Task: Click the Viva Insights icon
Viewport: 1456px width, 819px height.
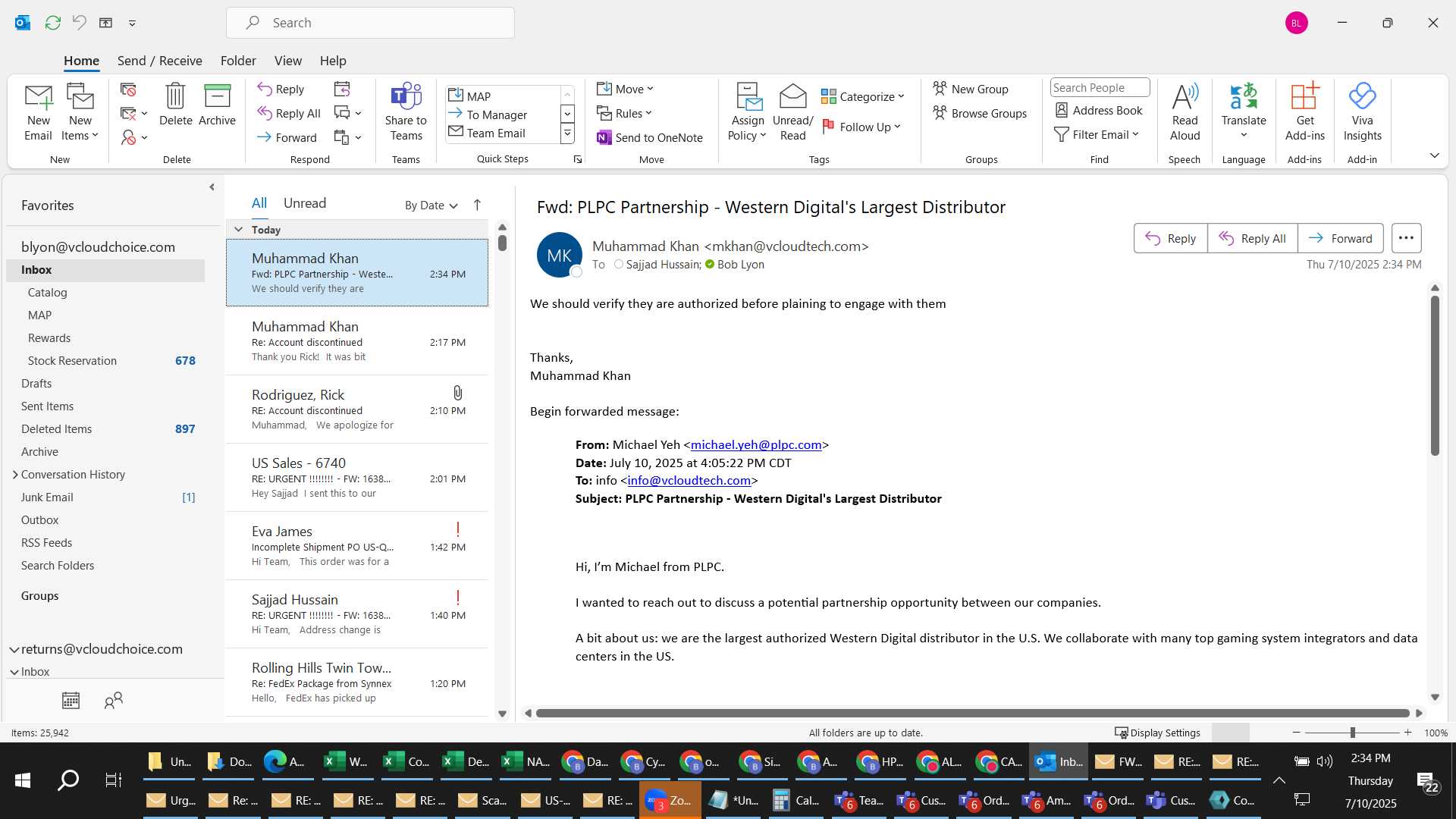Action: 1362,96
